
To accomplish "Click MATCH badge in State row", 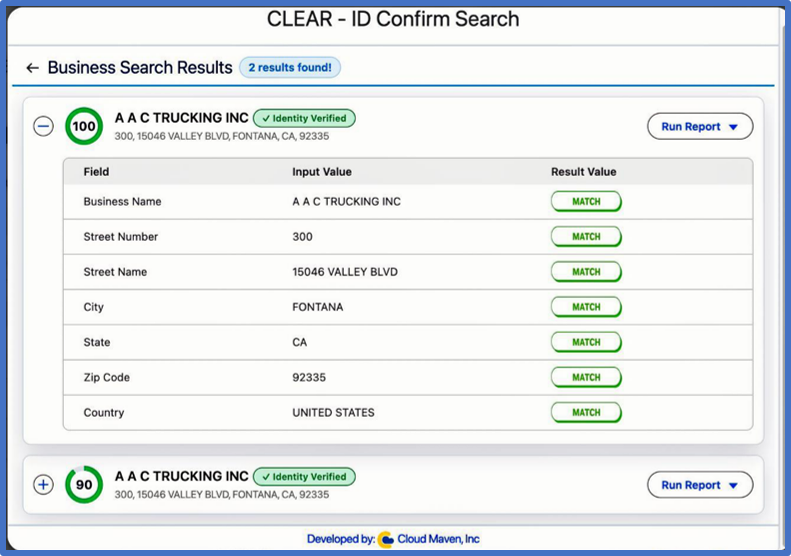I will (x=586, y=342).
